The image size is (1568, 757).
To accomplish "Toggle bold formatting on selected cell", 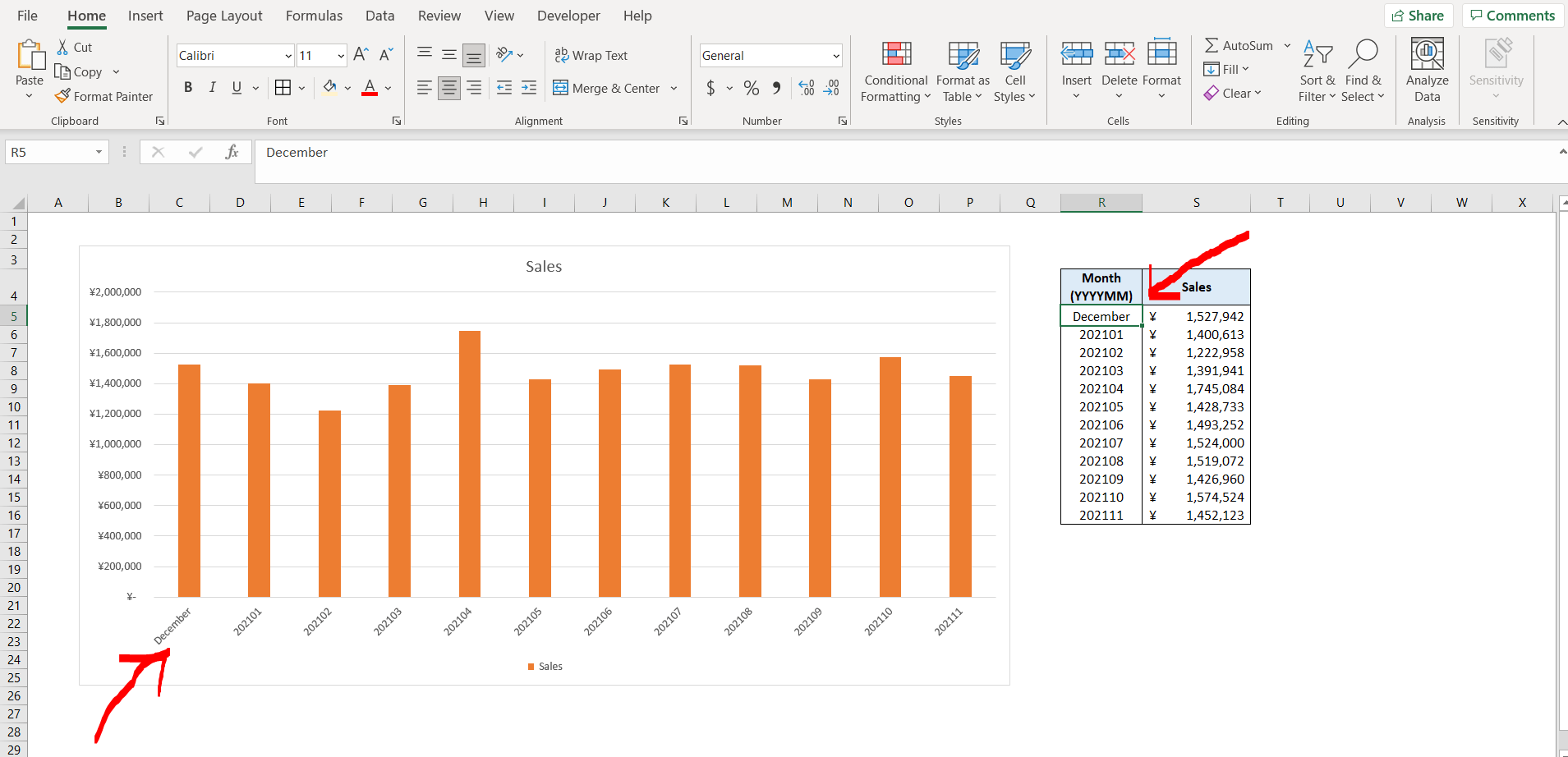I will [187, 87].
